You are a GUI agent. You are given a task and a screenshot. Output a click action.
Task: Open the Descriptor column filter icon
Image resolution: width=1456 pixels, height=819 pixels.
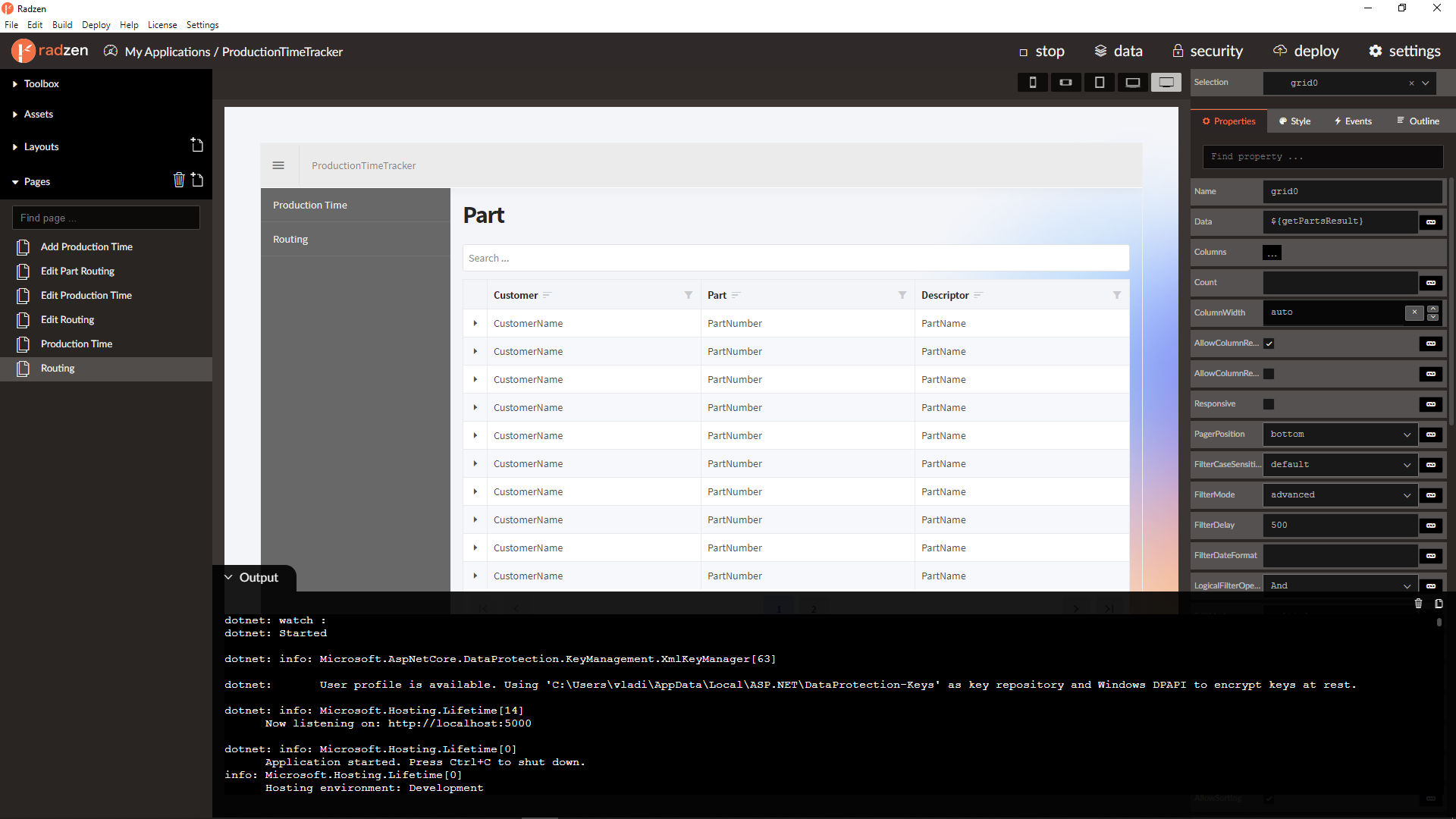click(1117, 295)
